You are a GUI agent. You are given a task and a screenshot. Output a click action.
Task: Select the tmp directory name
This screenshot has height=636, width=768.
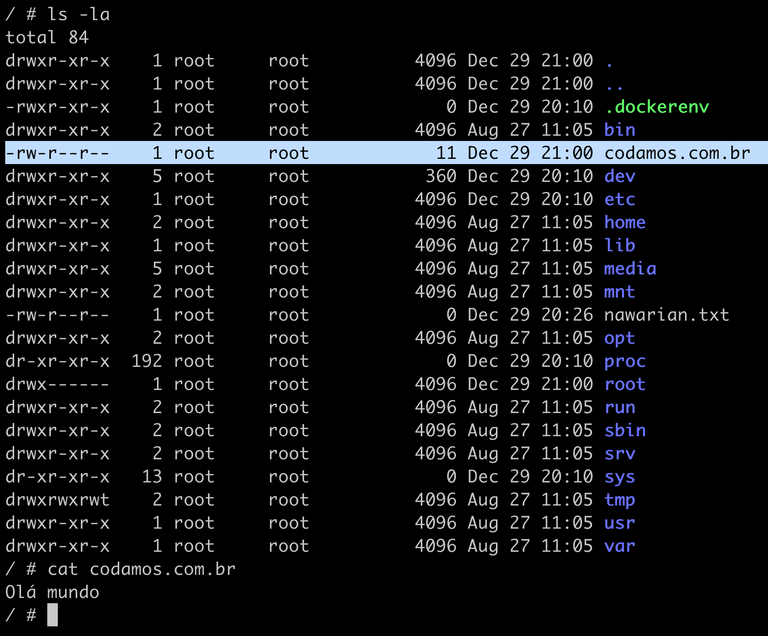pyautogui.click(x=619, y=500)
